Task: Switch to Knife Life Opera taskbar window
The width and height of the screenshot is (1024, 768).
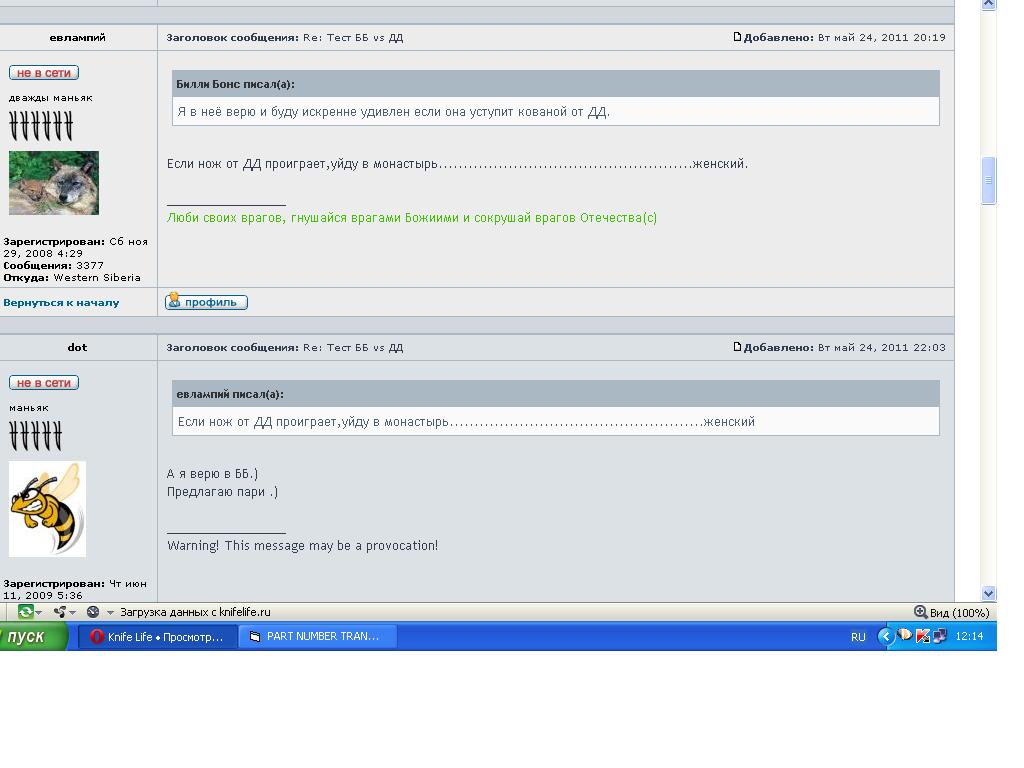Action: click(x=158, y=636)
